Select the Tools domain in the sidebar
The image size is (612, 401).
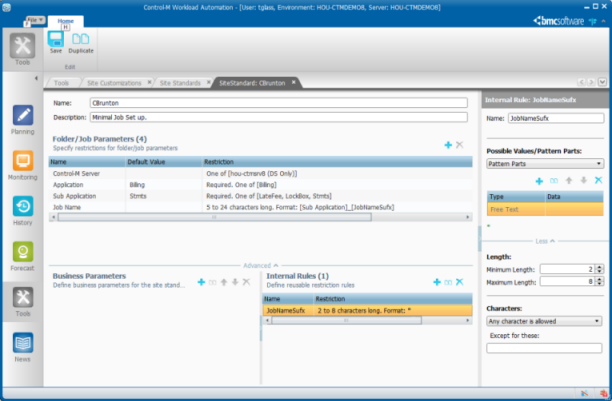pos(23,298)
